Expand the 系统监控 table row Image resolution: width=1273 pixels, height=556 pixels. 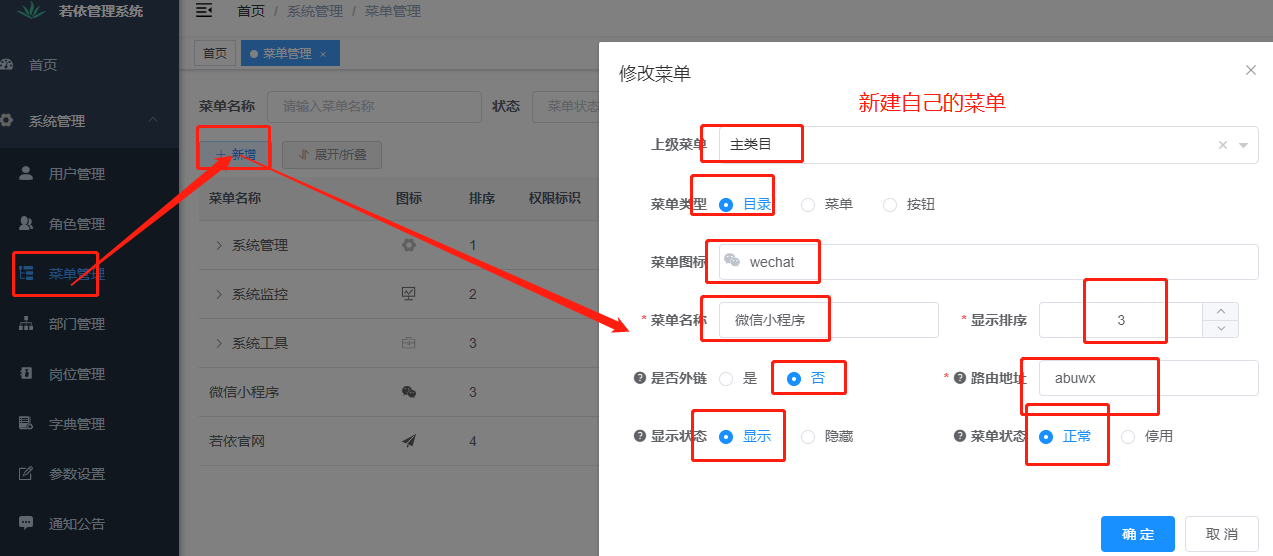[x=220, y=294]
